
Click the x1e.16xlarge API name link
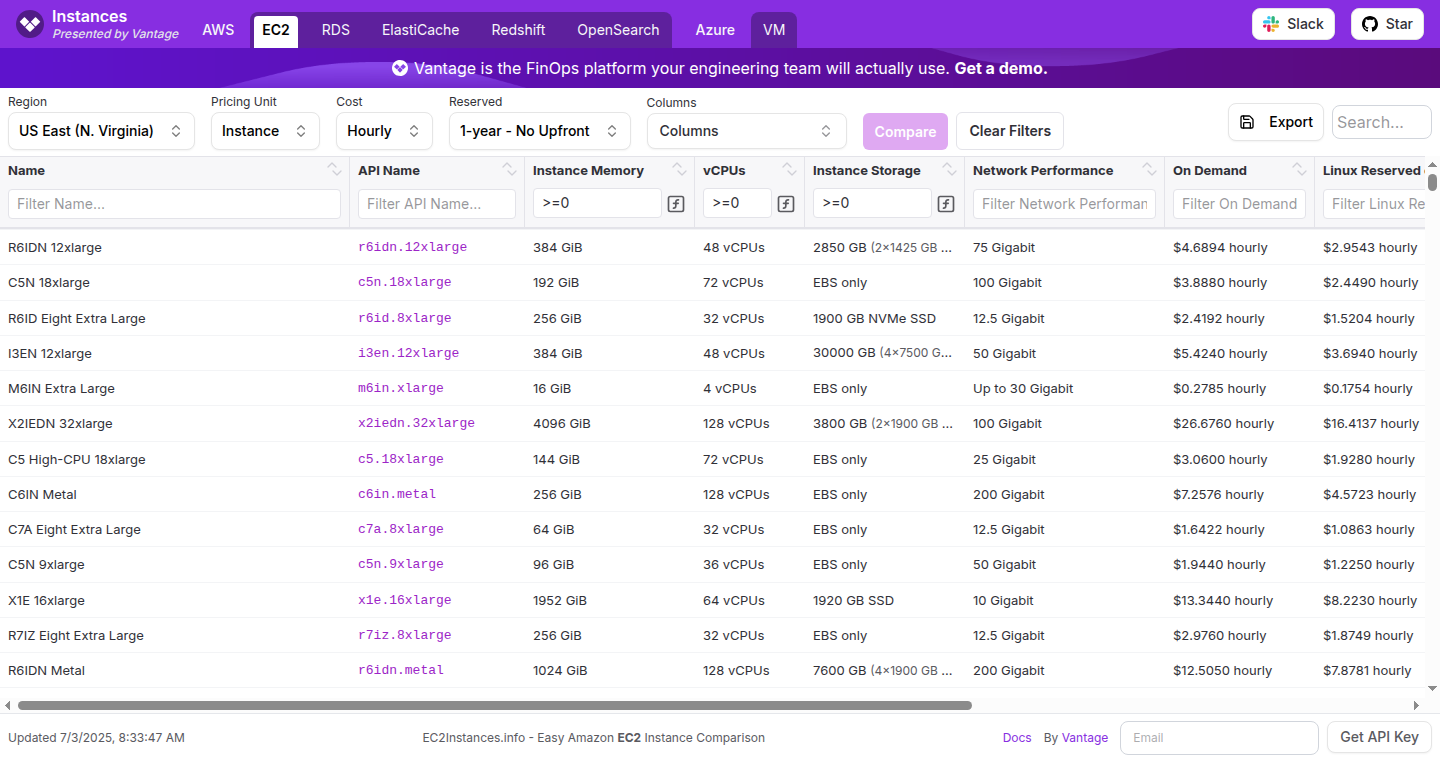pos(405,600)
